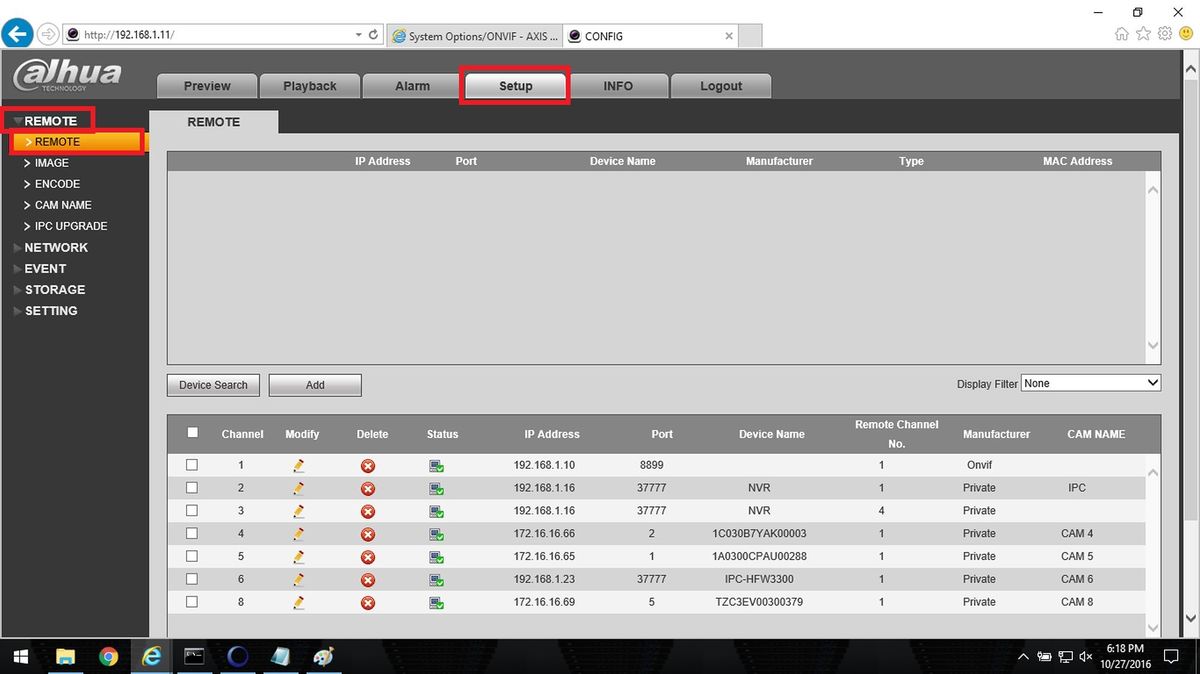This screenshot has height=674, width=1200.
Task: Expand the STORAGE menu group
Action: coord(55,289)
